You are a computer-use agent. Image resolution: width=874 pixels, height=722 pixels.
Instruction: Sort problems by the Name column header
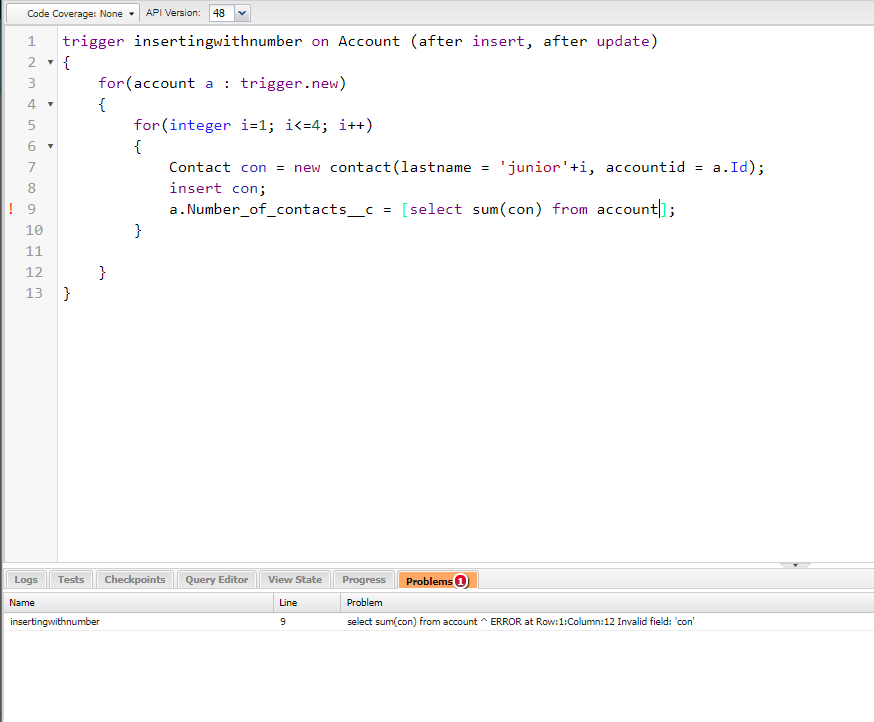(22, 603)
